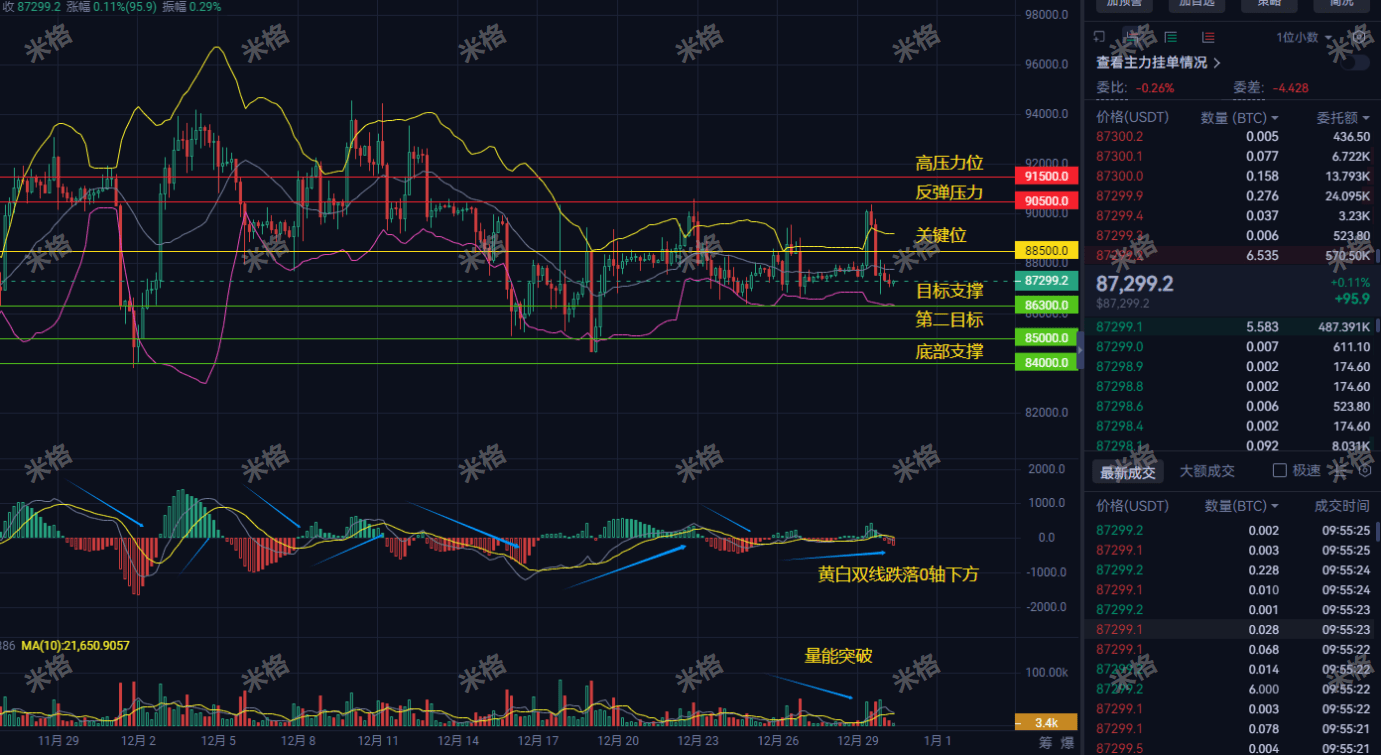Image resolution: width=1381 pixels, height=755 pixels.
Task: Open the 1位小数 decimal precision dropdown
Action: [1299, 37]
